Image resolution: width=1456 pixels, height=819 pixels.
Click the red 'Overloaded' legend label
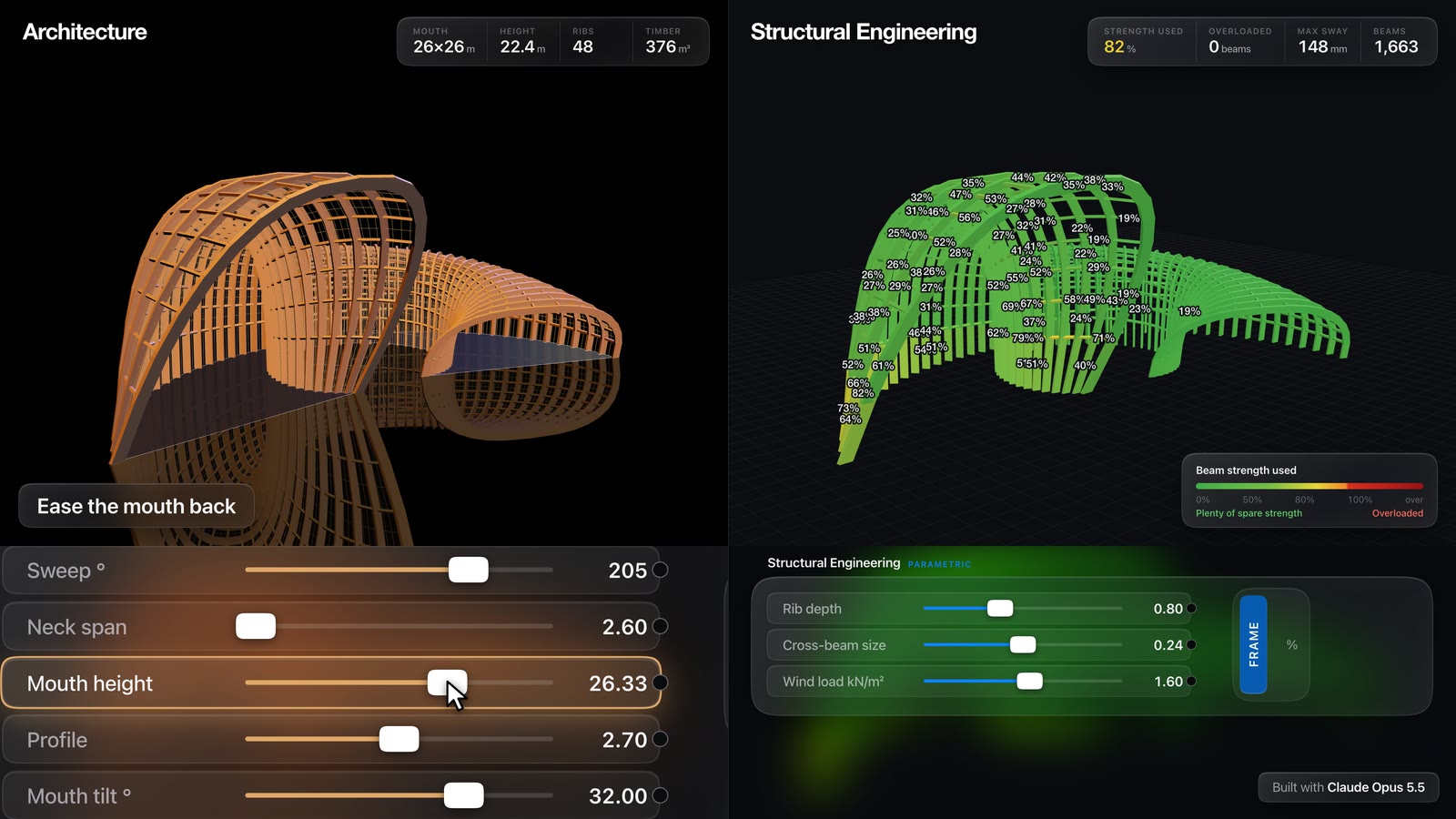click(x=1398, y=513)
